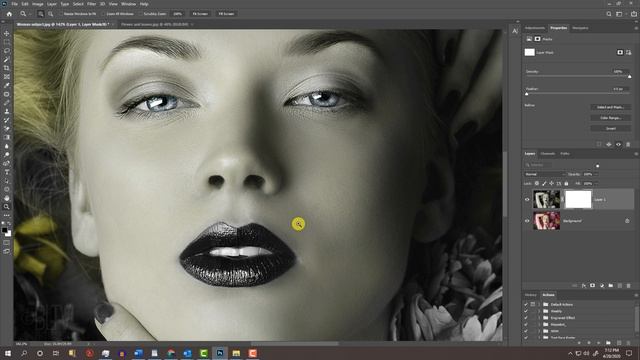Select the Horizontal Type tool
The height and width of the screenshot is (360, 640).
[7, 172]
